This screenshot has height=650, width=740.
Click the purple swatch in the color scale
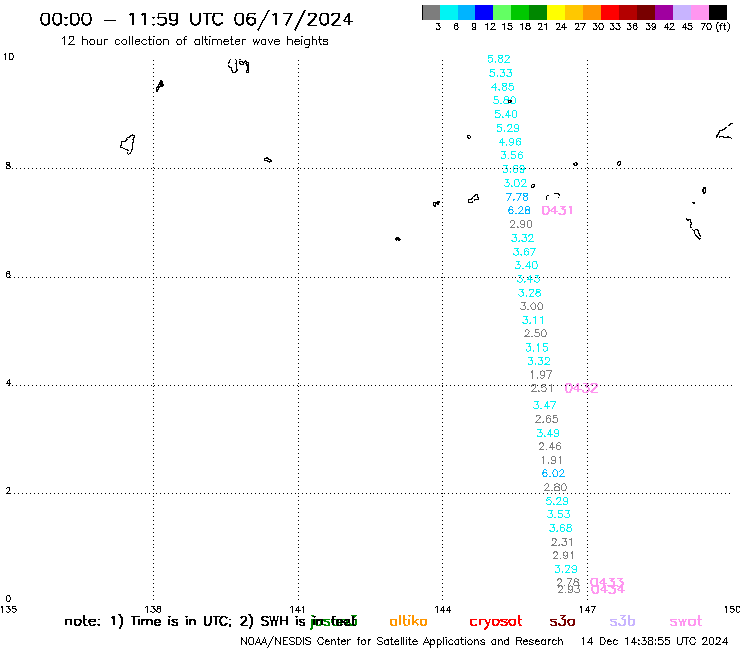tap(663, 12)
